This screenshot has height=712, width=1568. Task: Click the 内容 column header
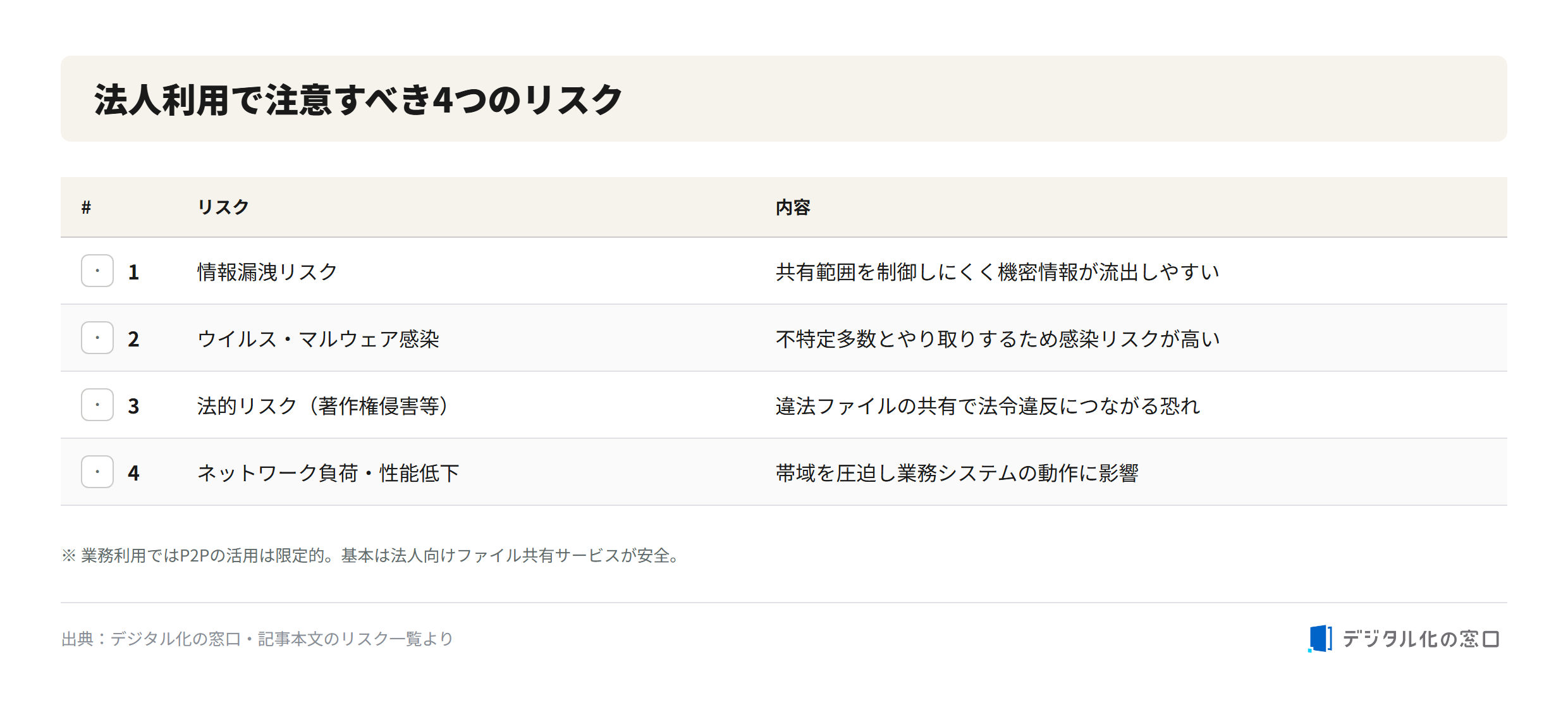[793, 207]
